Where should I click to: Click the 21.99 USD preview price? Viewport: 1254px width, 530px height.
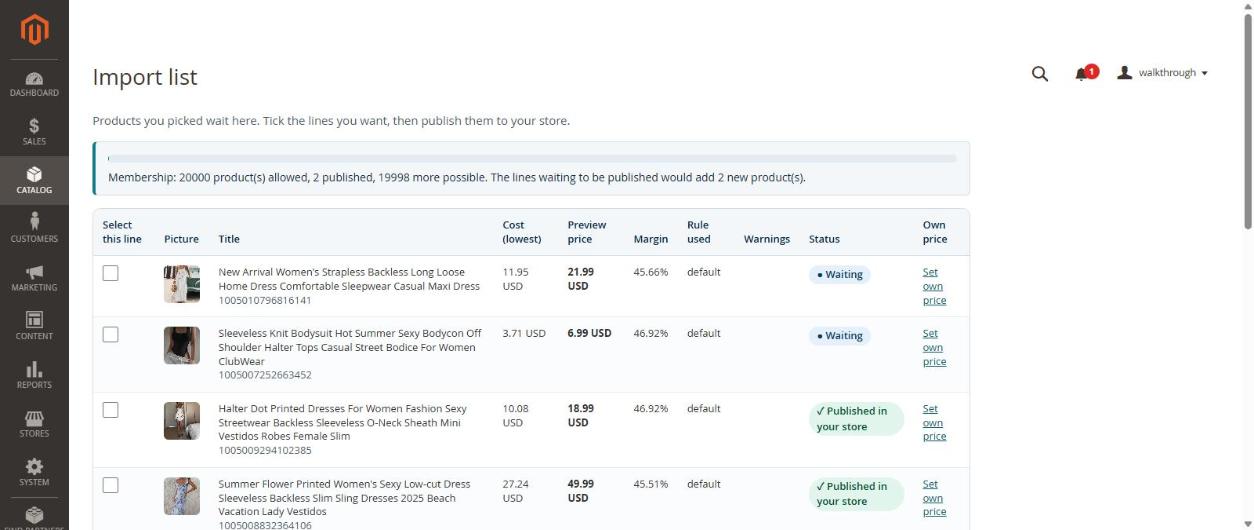coord(581,279)
